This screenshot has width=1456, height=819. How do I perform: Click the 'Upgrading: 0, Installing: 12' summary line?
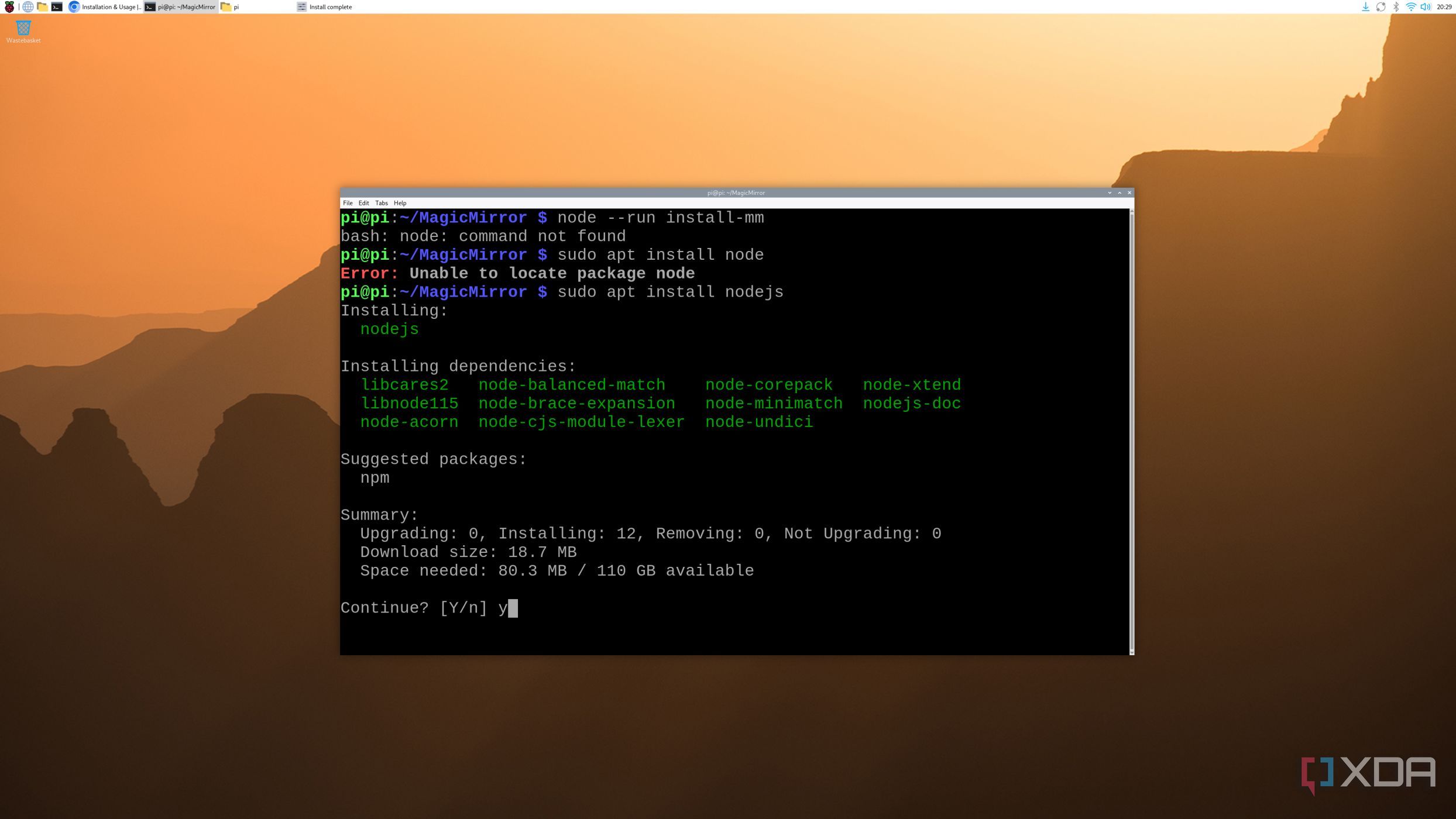pyautogui.click(x=650, y=534)
